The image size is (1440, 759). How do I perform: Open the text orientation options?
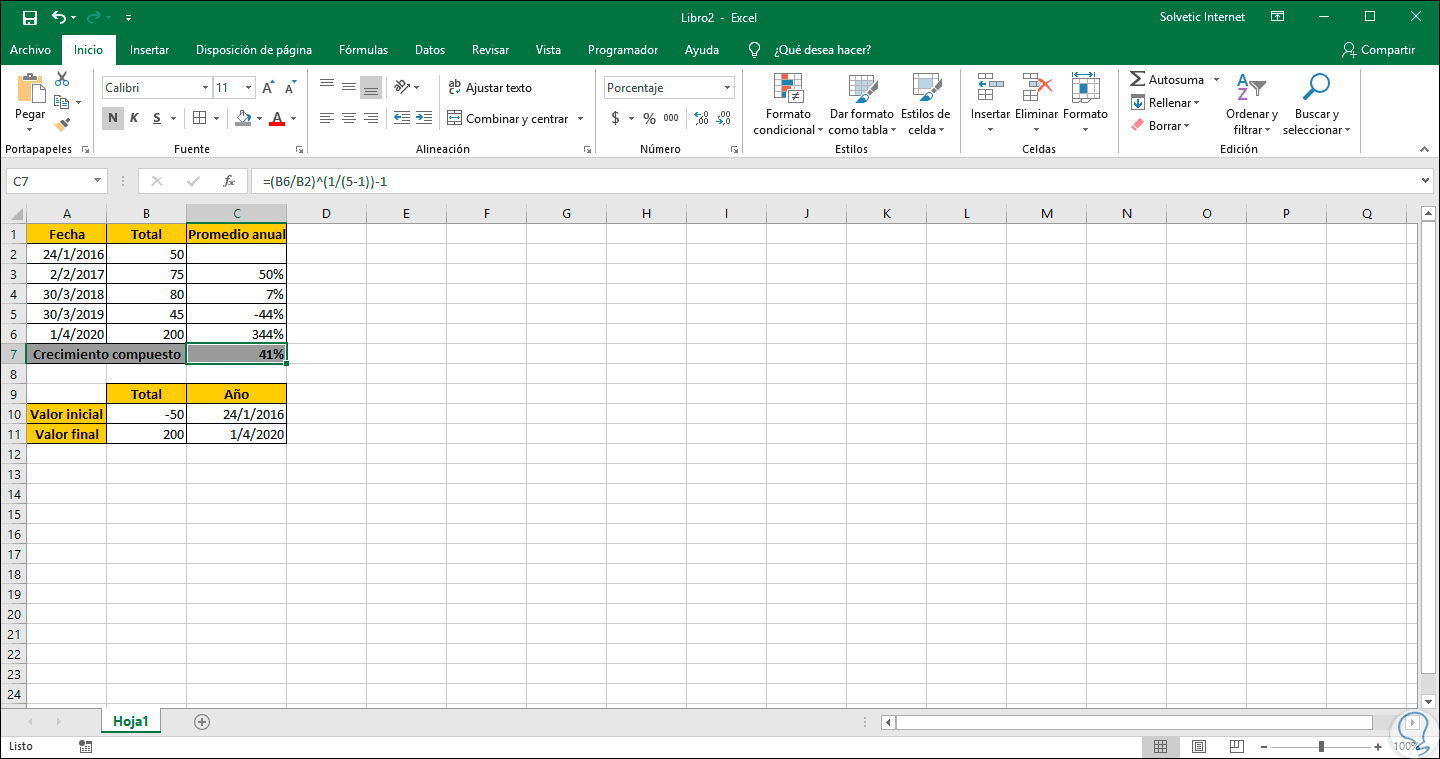(x=401, y=87)
